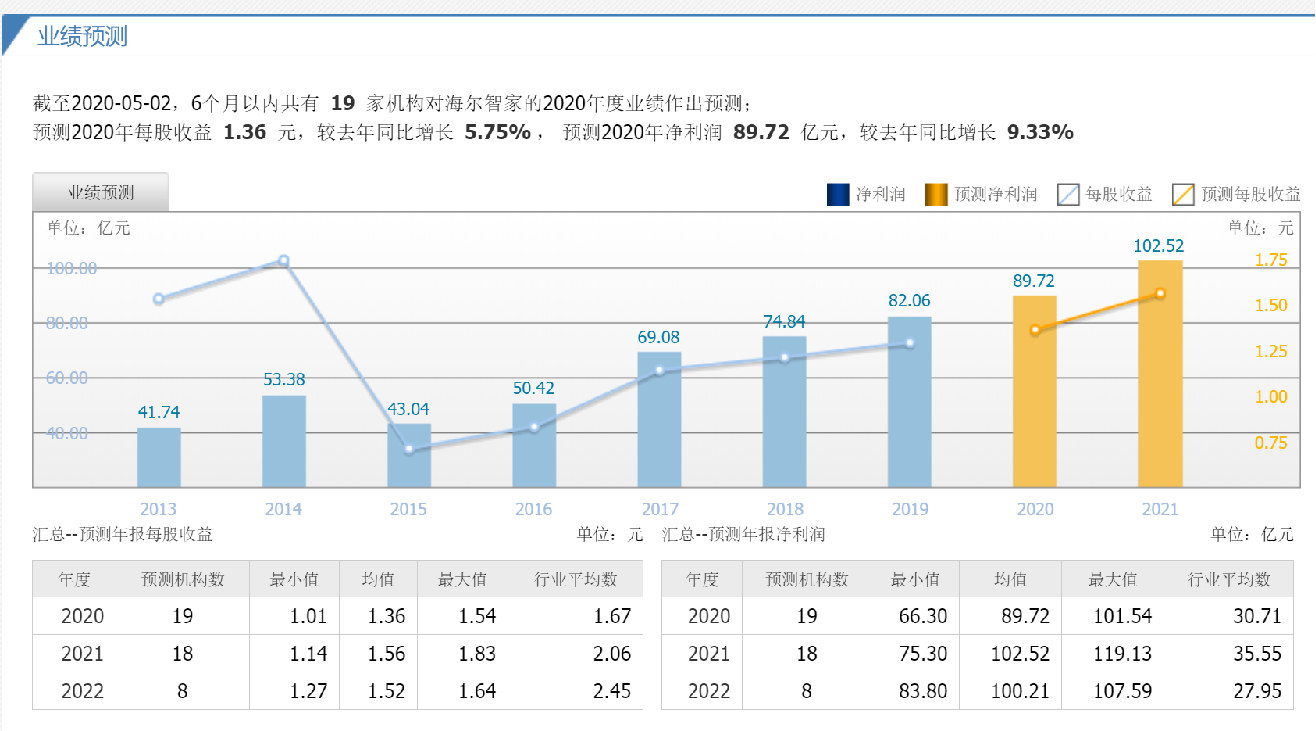Select the 2016 bar labeled 50.42
This screenshot has width=1316, height=731.
pyautogui.click(x=534, y=446)
